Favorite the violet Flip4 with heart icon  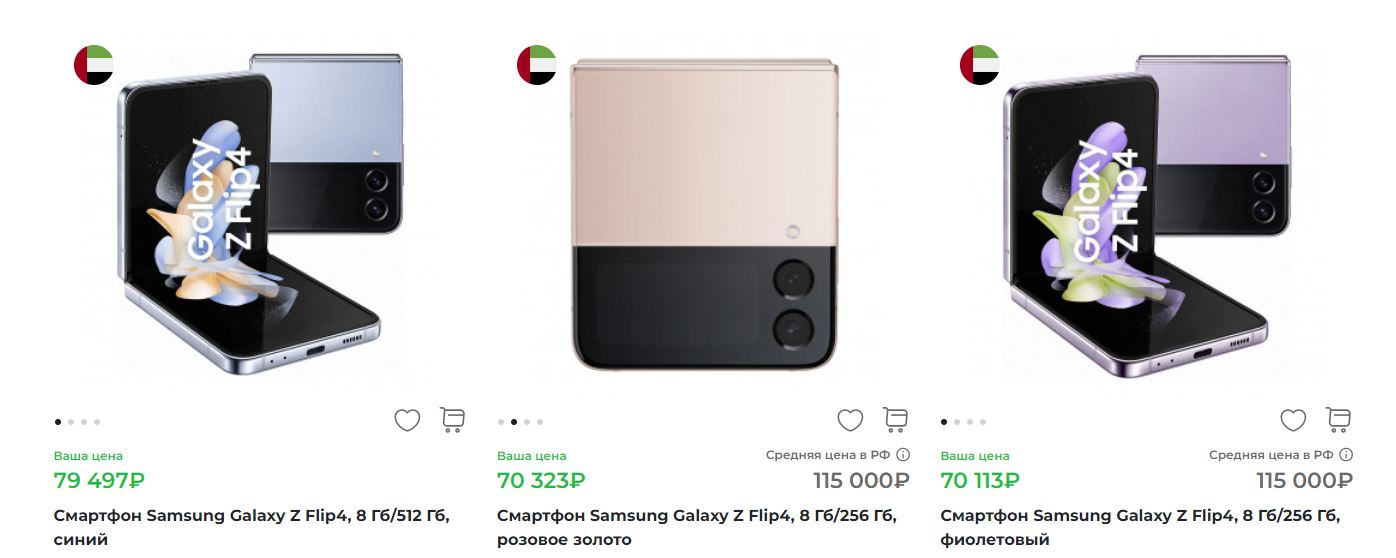tap(1293, 421)
